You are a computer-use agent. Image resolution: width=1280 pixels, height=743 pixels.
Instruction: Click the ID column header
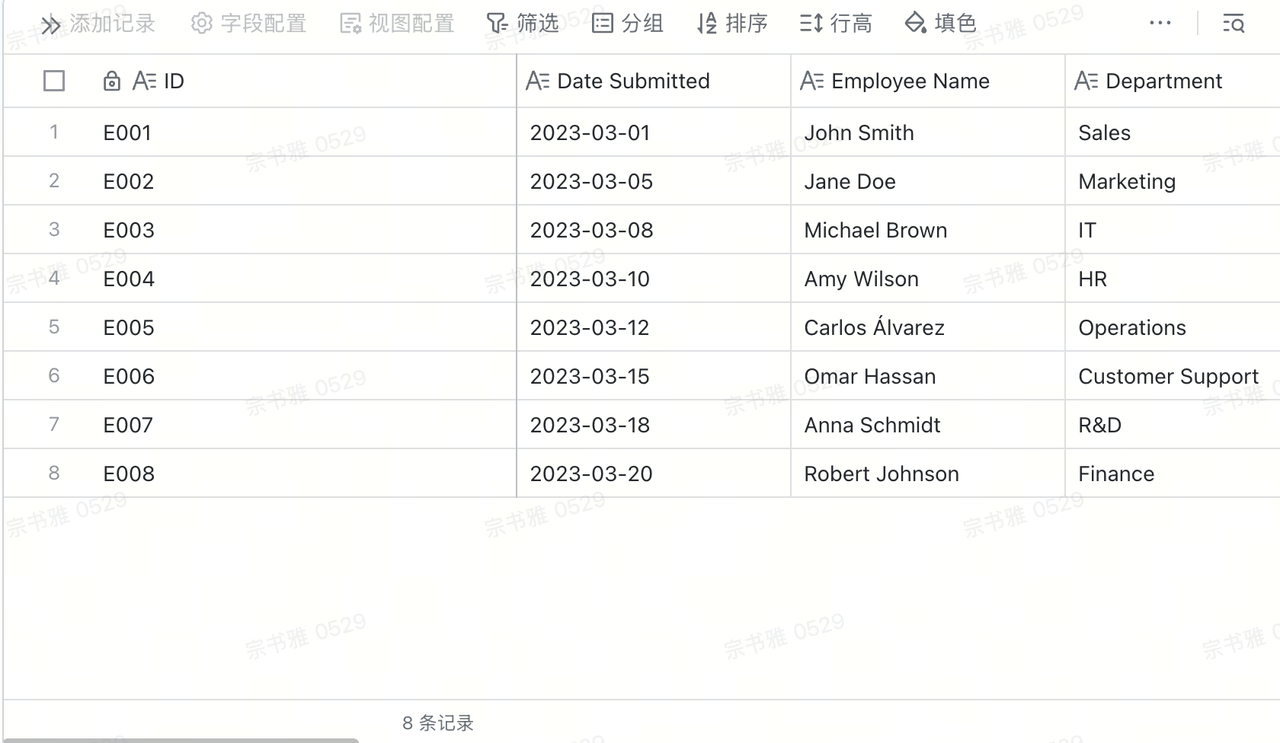pos(309,81)
